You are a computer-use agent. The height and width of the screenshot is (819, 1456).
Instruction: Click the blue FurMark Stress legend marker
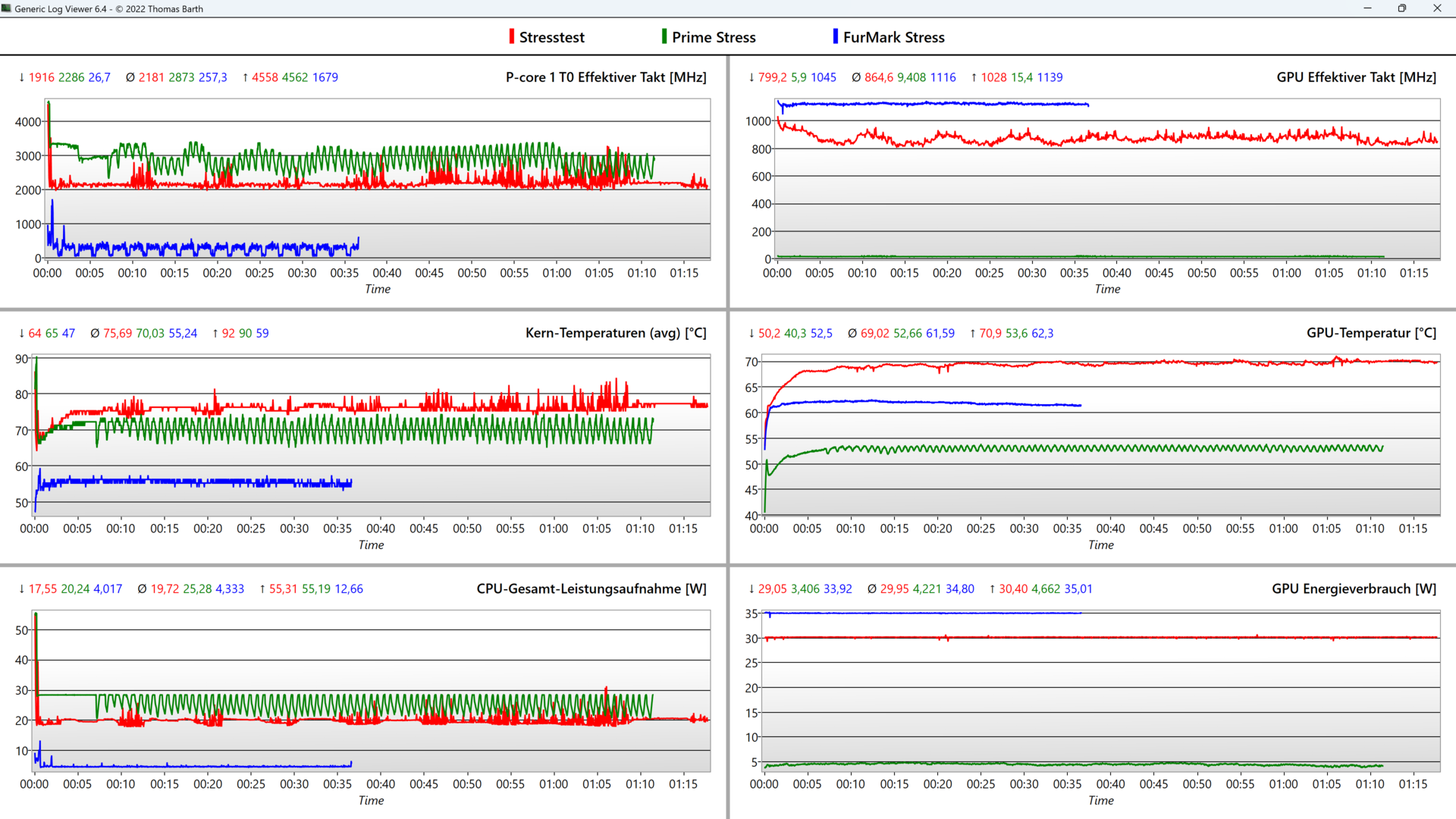pos(835,36)
